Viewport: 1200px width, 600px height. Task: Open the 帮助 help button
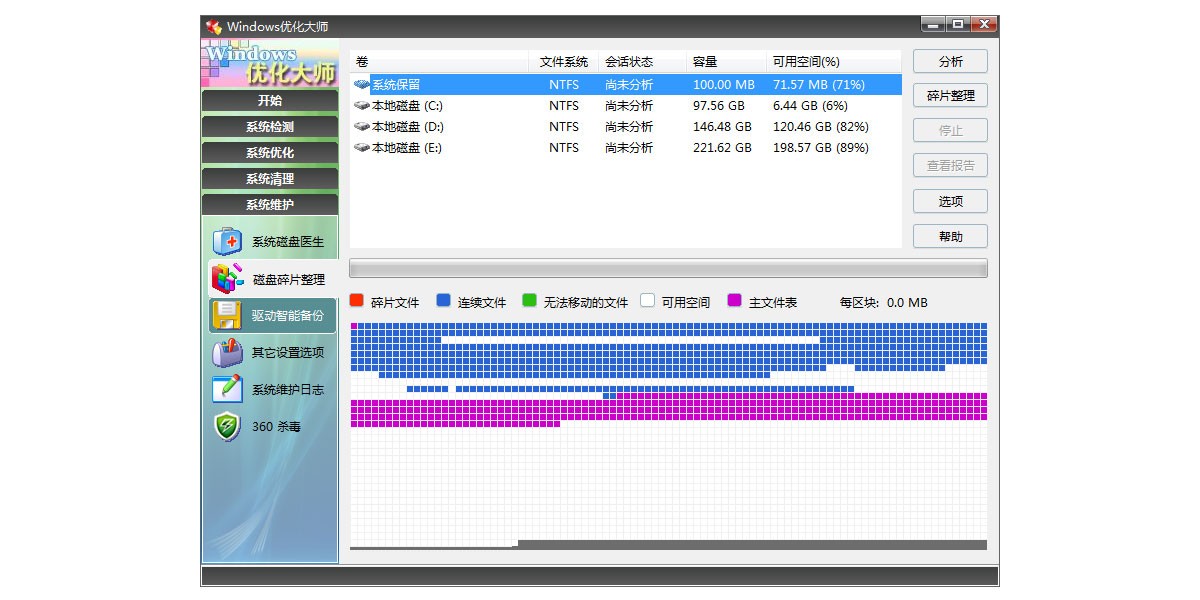950,236
